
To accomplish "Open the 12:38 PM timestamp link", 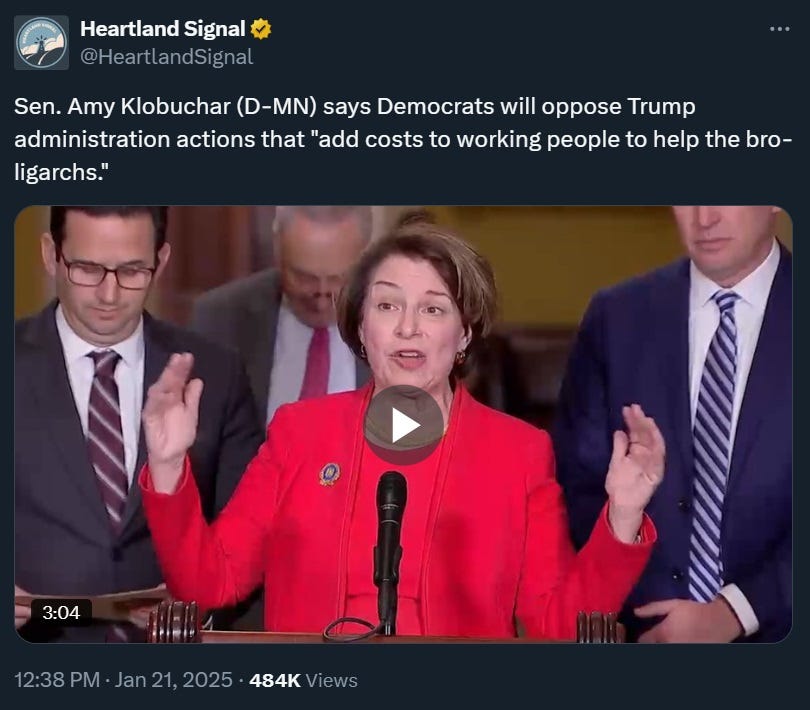I will (x=57, y=680).
